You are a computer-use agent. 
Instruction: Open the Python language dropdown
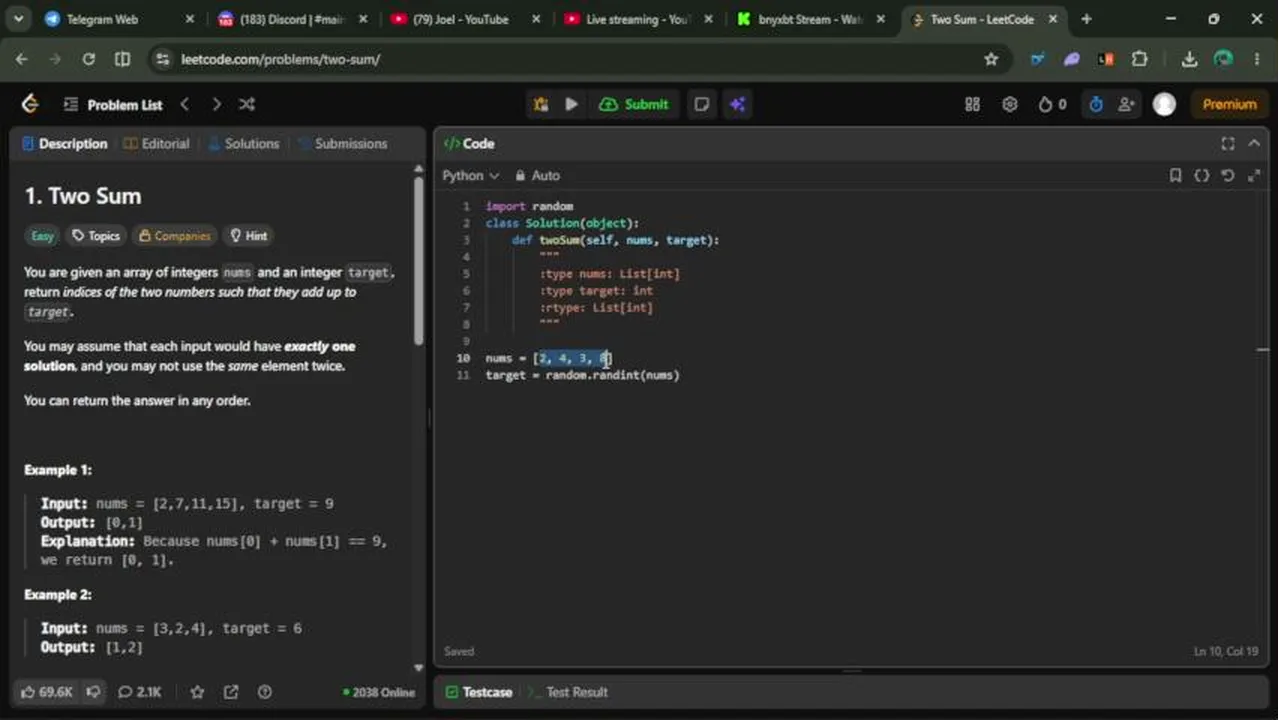(x=471, y=176)
